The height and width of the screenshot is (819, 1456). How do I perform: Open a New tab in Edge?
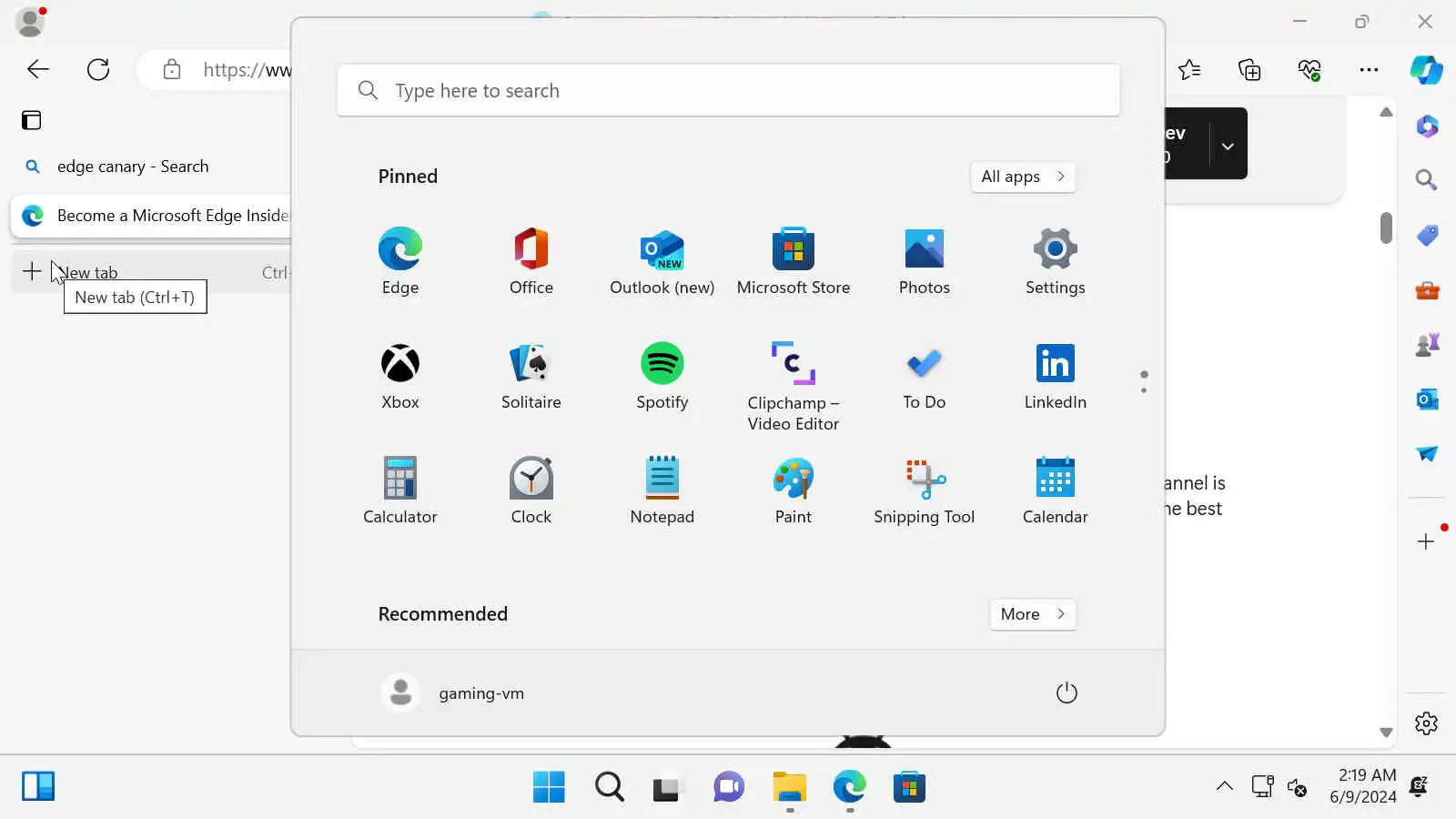(x=151, y=272)
